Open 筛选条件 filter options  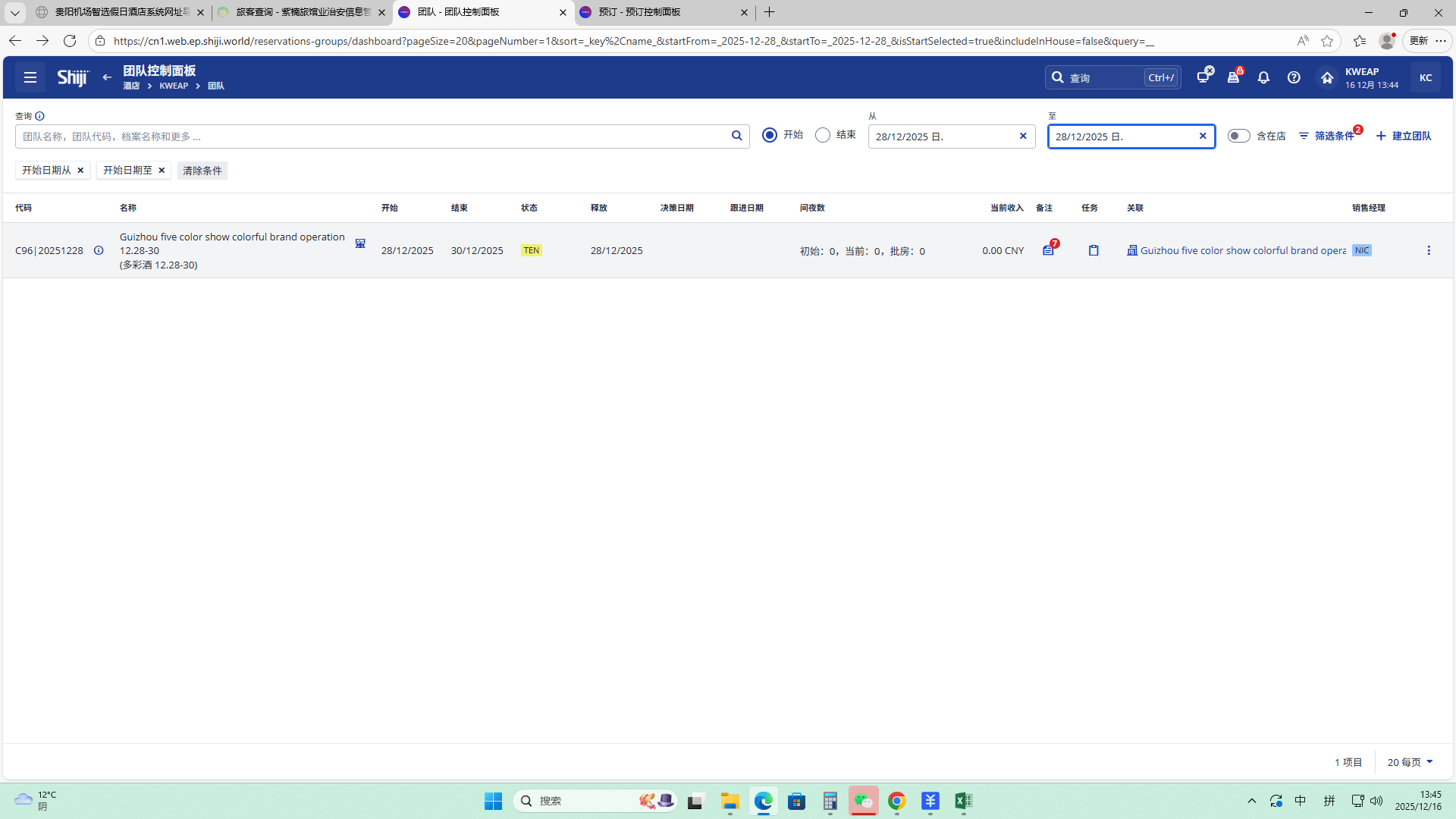pyautogui.click(x=1327, y=136)
